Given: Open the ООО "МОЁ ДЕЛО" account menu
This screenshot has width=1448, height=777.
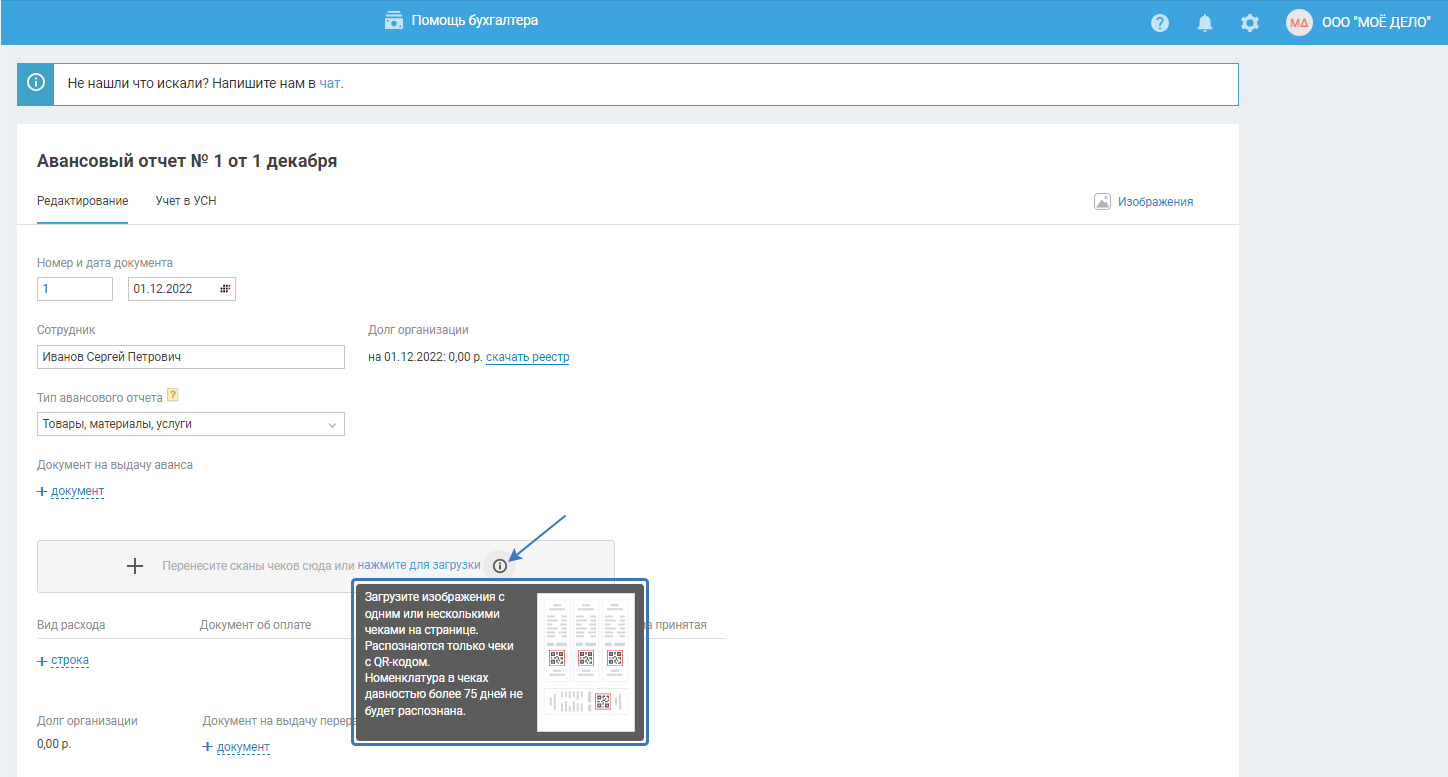Looking at the screenshot, I should pyautogui.click(x=1376, y=23).
